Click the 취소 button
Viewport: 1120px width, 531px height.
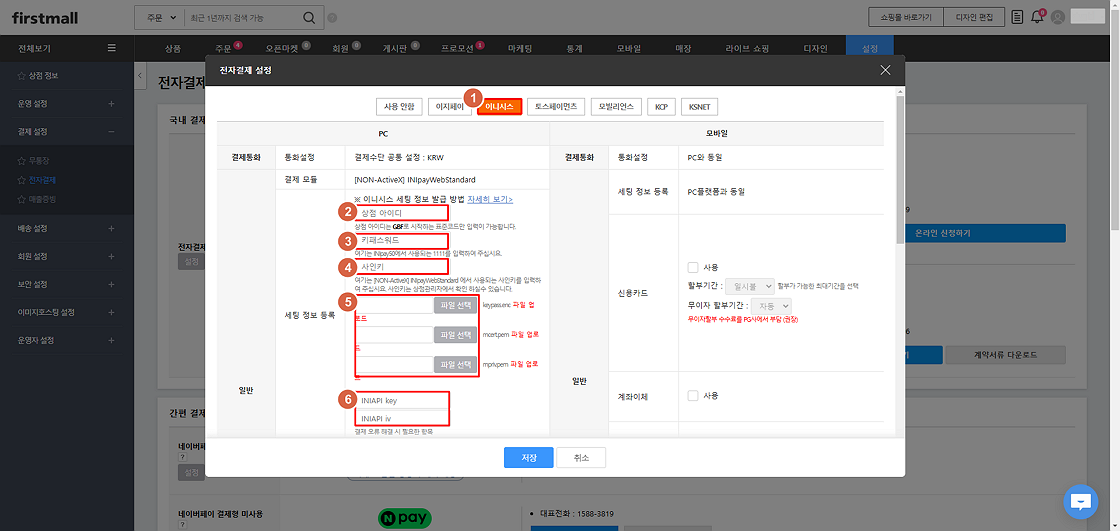(581, 457)
